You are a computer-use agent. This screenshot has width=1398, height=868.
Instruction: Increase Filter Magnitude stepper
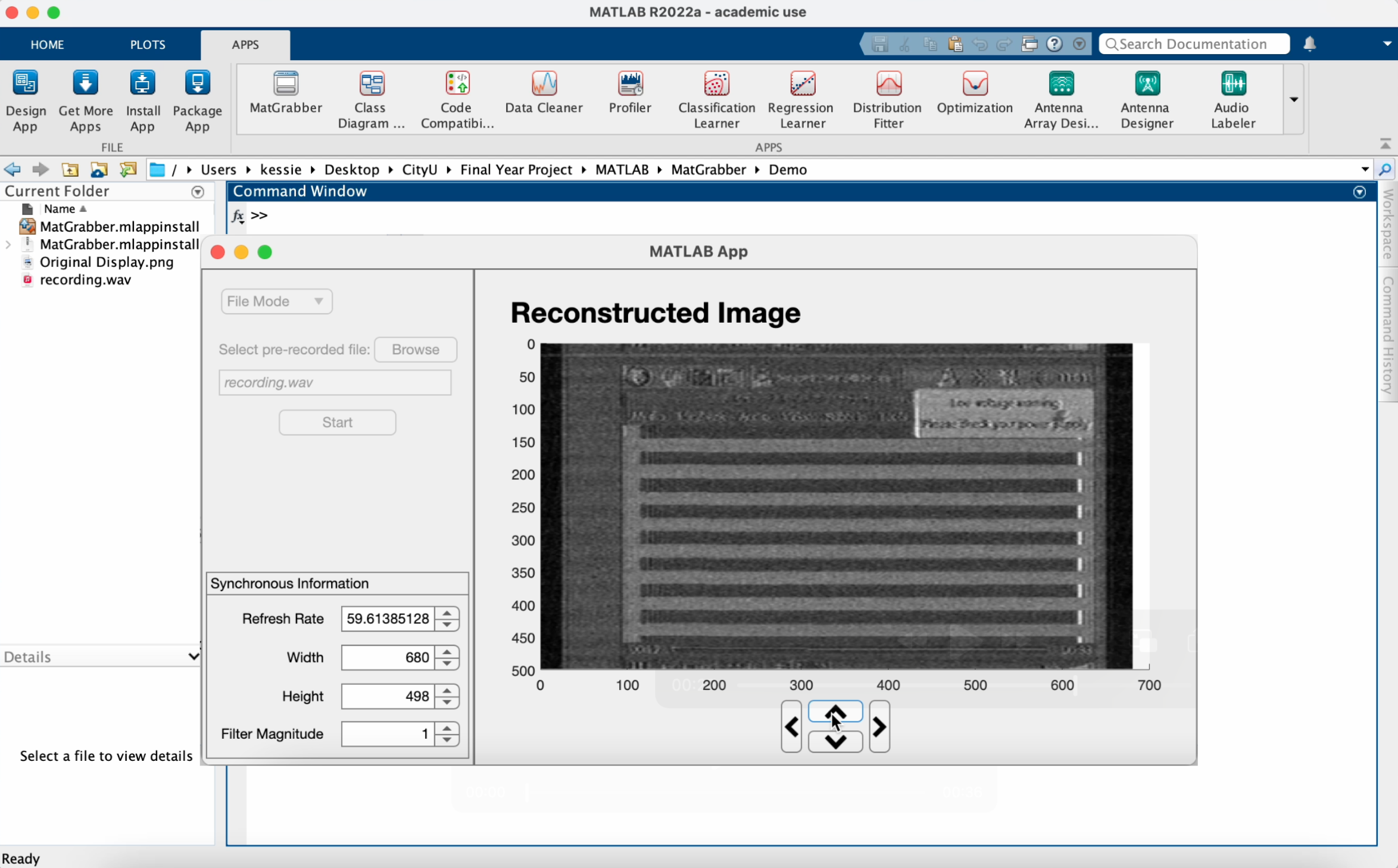(447, 728)
